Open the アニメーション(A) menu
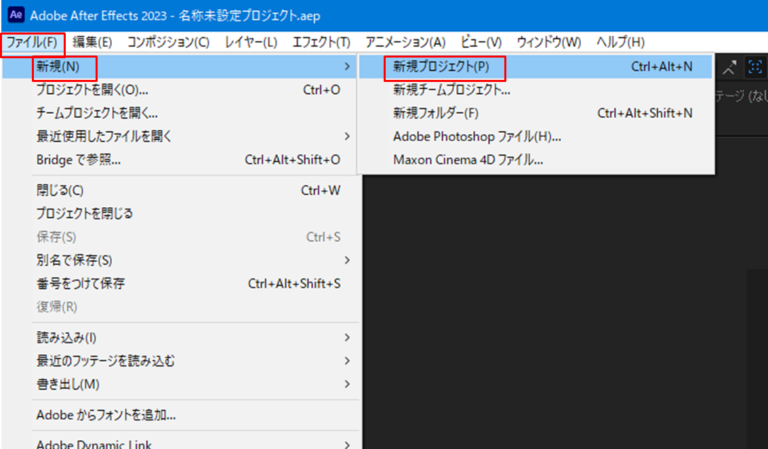Image resolution: width=768 pixels, height=449 pixels. pos(405,43)
